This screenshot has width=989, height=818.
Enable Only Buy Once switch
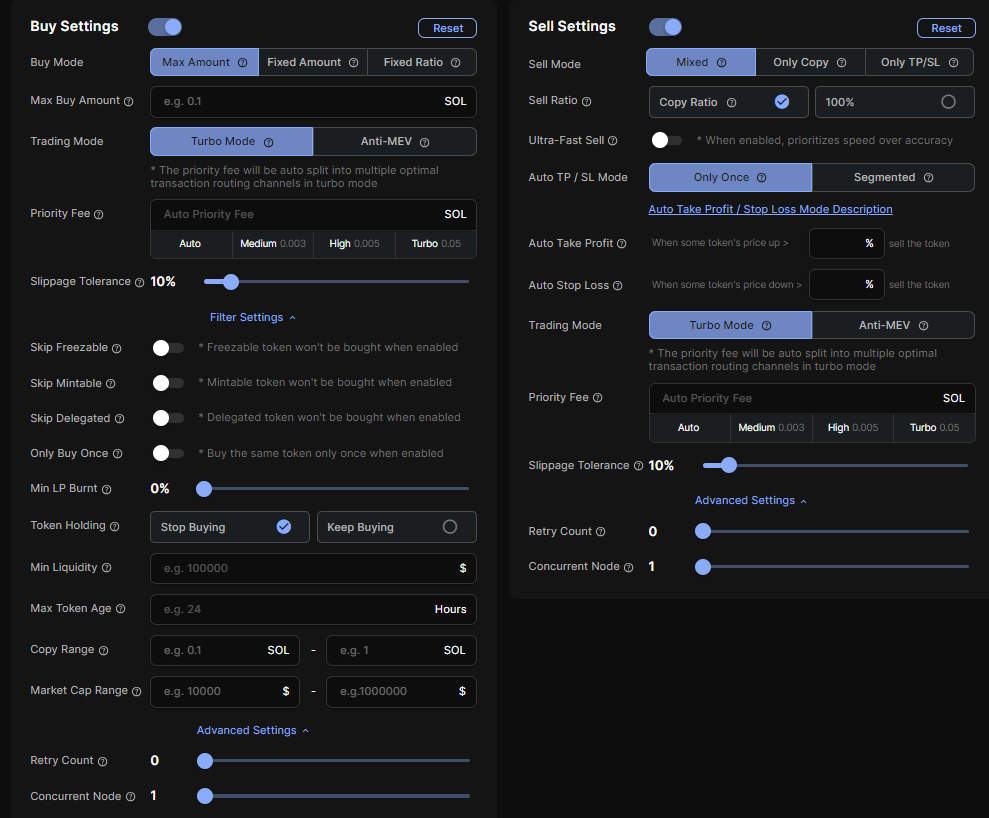(168, 453)
